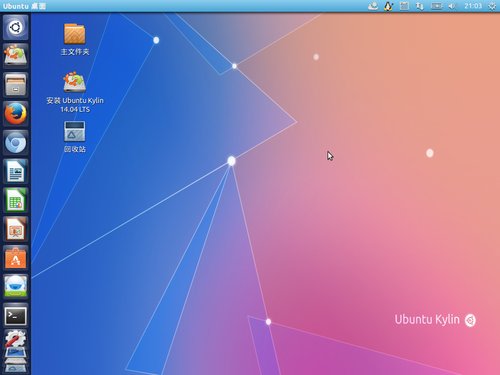500x375 pixels.
Task: Click the 21:03 clock in the panel
Action: click(x=473, y=6)
